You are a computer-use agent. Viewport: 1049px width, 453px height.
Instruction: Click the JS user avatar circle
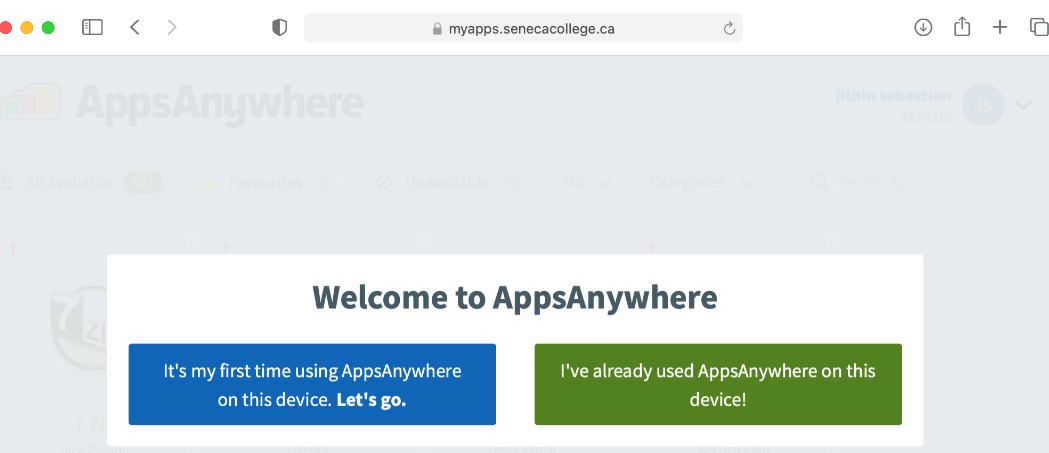[983, 105]
